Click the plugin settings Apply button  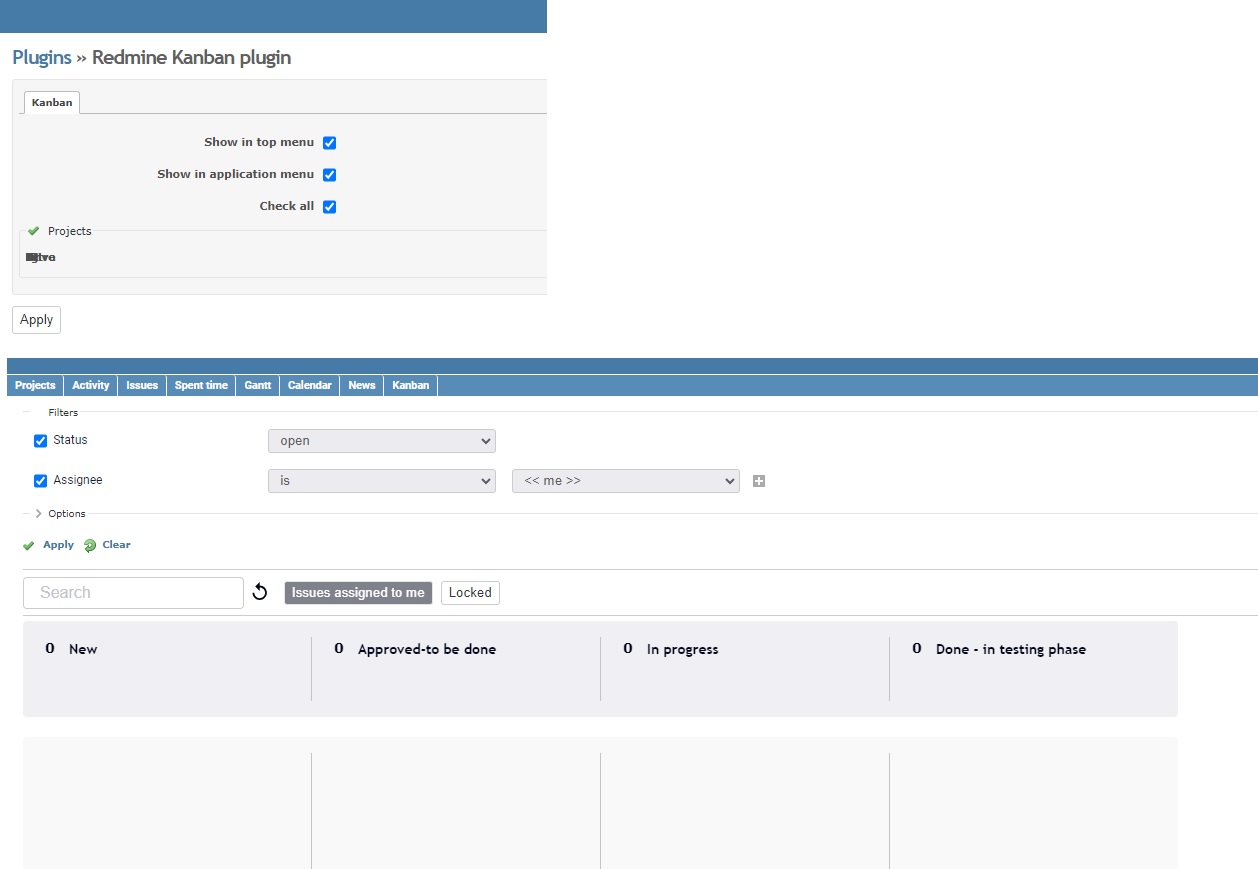(37, 320)
